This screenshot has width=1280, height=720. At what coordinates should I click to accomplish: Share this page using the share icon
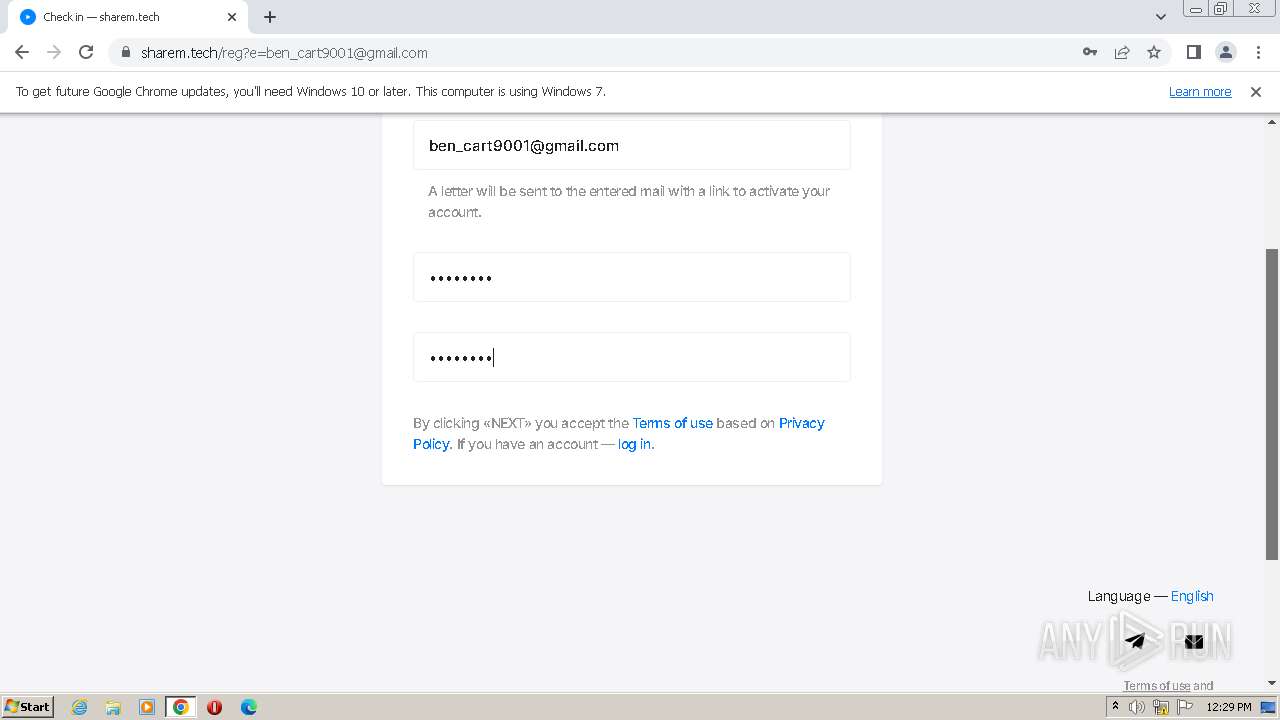pos(1122,52)
